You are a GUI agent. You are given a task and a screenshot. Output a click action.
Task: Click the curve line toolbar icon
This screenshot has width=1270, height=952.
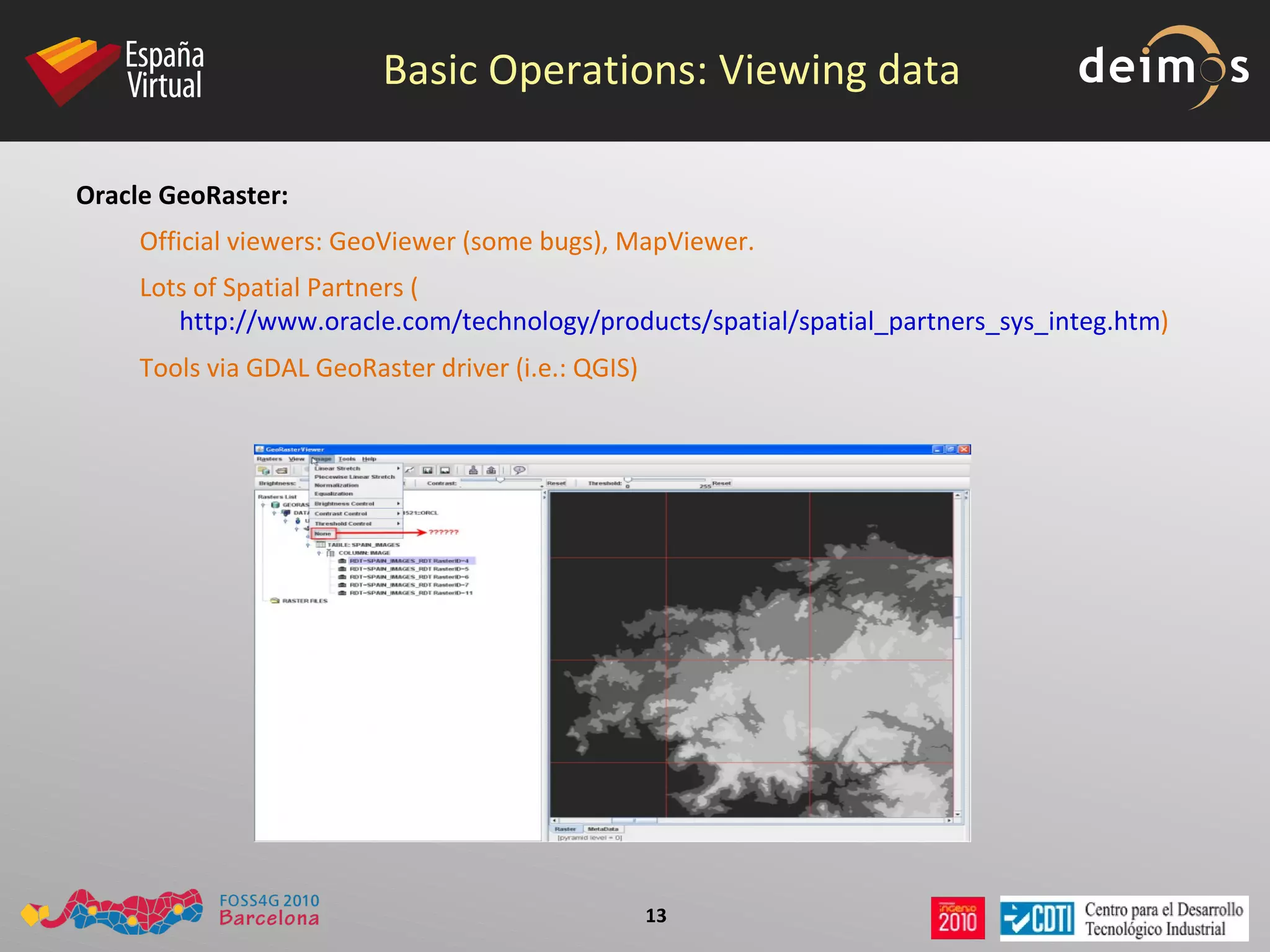click(410, 470)
